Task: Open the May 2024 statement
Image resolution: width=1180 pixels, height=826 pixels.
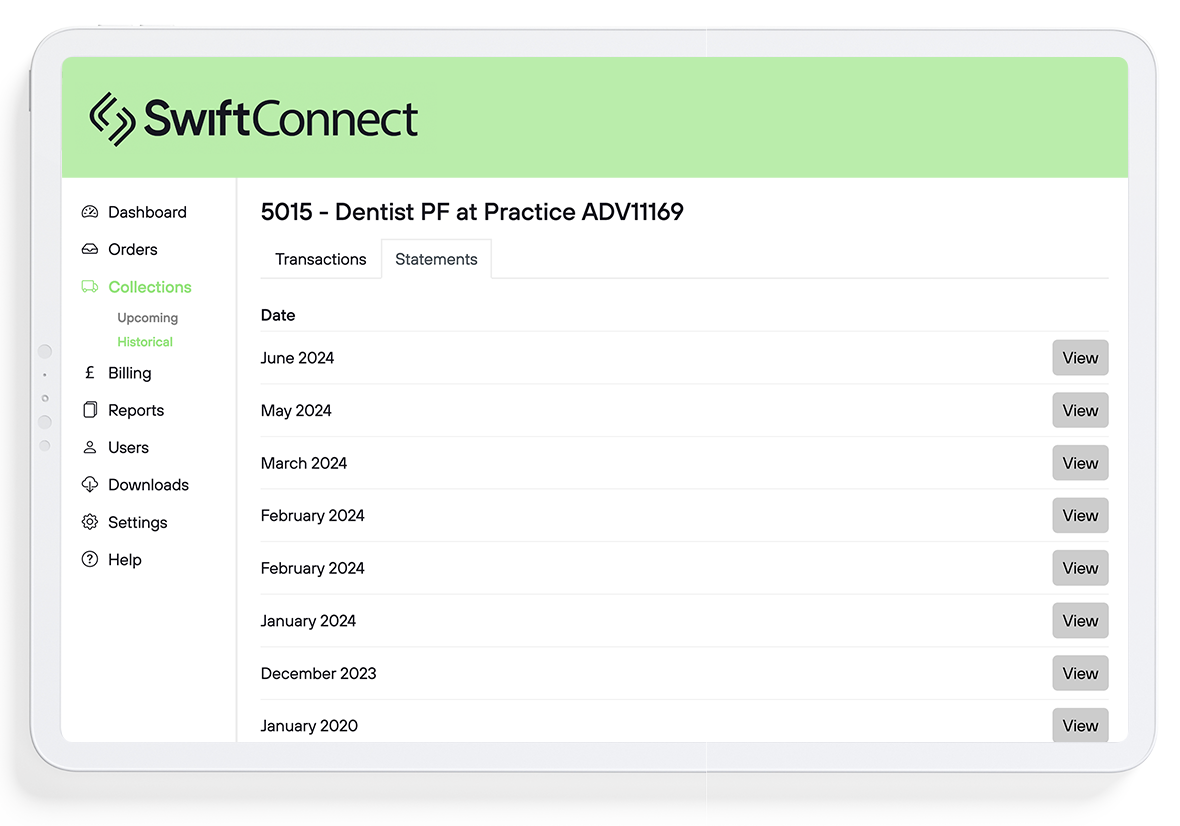Action: click(1080, 410)
